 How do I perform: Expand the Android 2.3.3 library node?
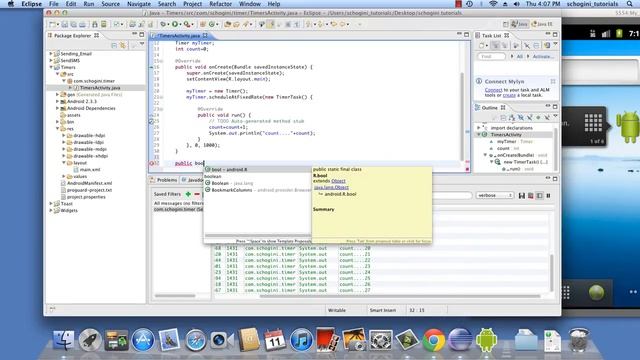tap(58, 101)
